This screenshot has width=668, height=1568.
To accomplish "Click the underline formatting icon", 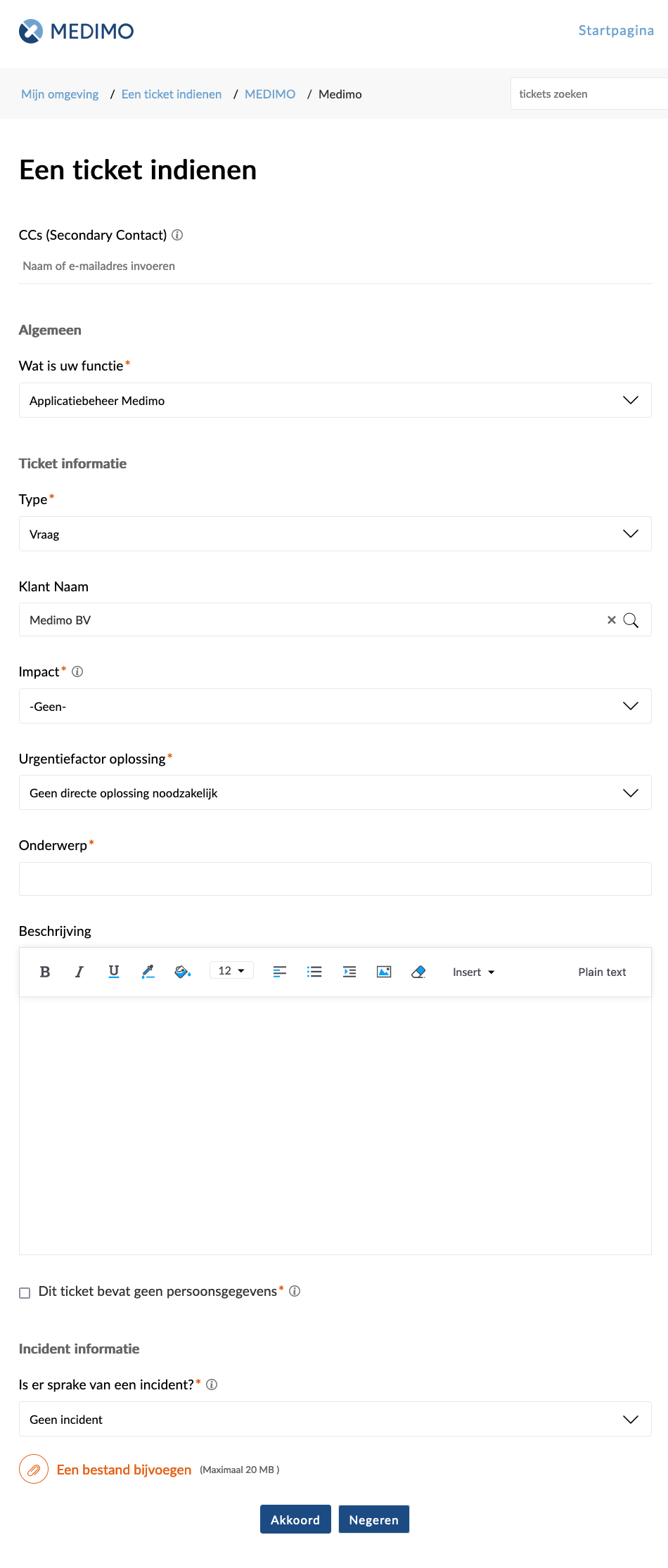I will point(114,972).
